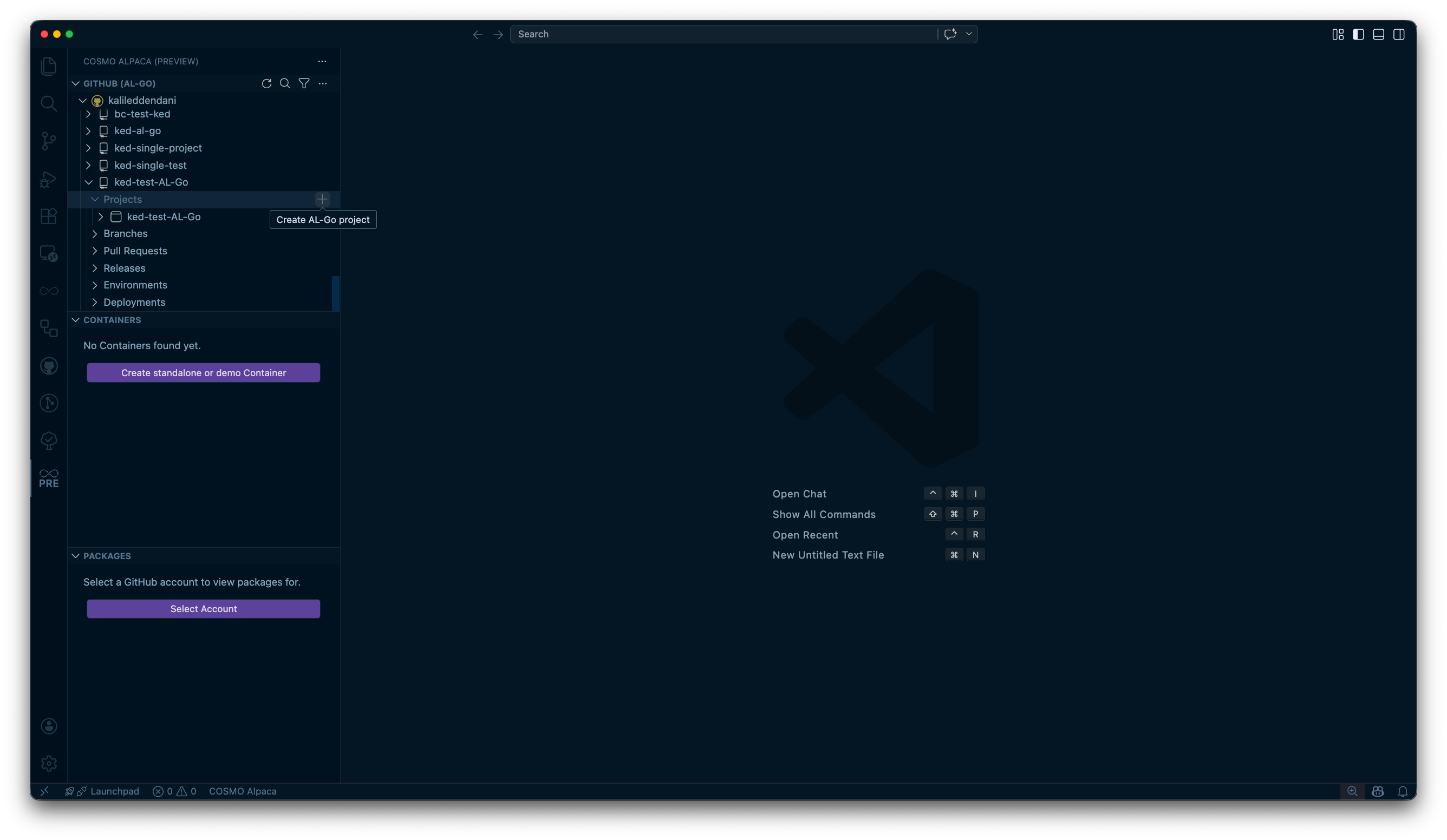Collapse the CONTAINERS section
The width and height of the screenshot is (1447, 840).
(76, 320)
